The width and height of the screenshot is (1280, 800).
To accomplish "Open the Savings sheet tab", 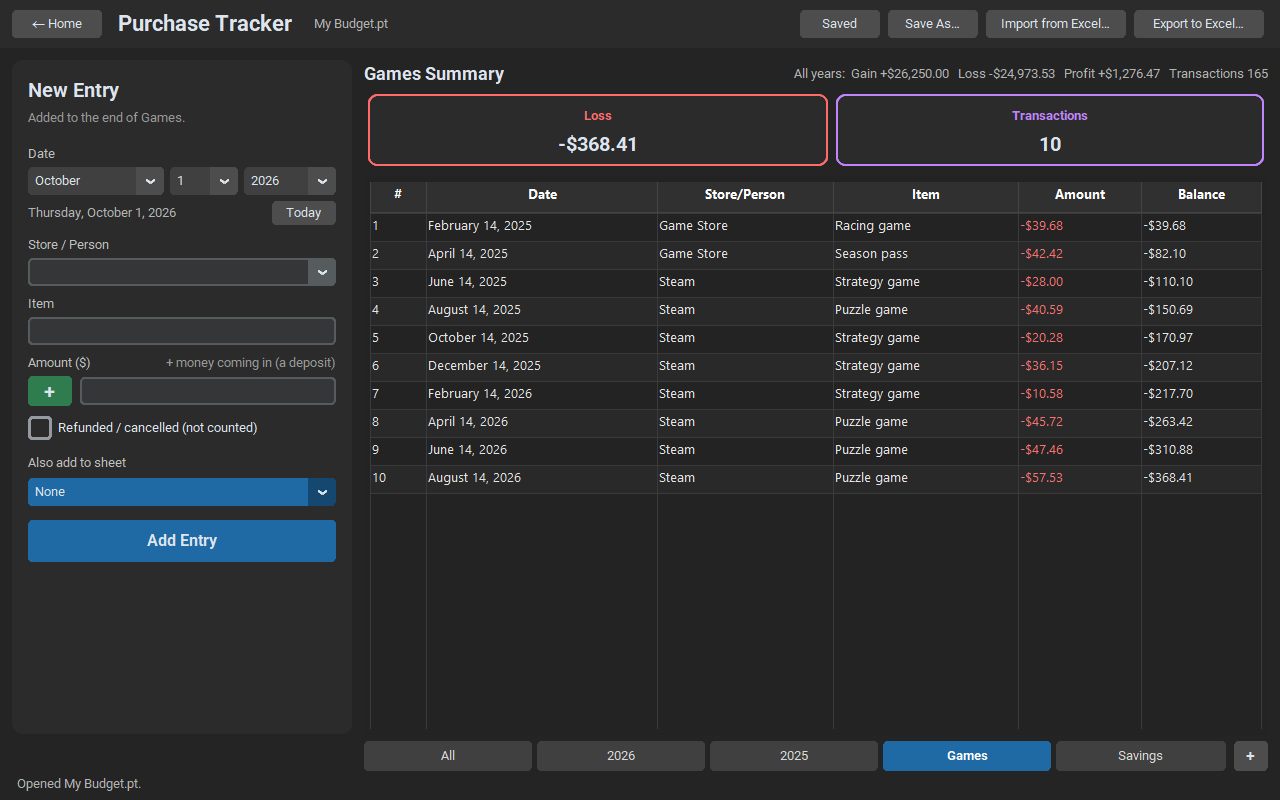I will (1141, 756).
